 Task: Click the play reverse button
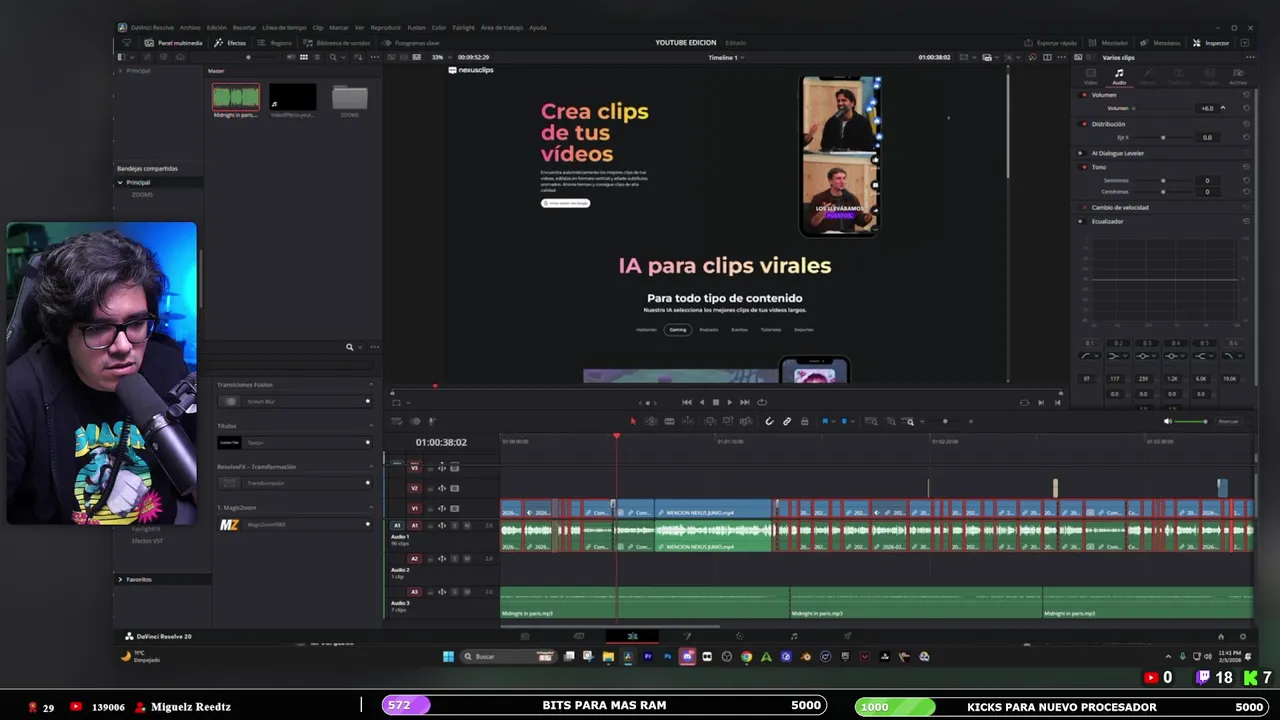[701, 402]
